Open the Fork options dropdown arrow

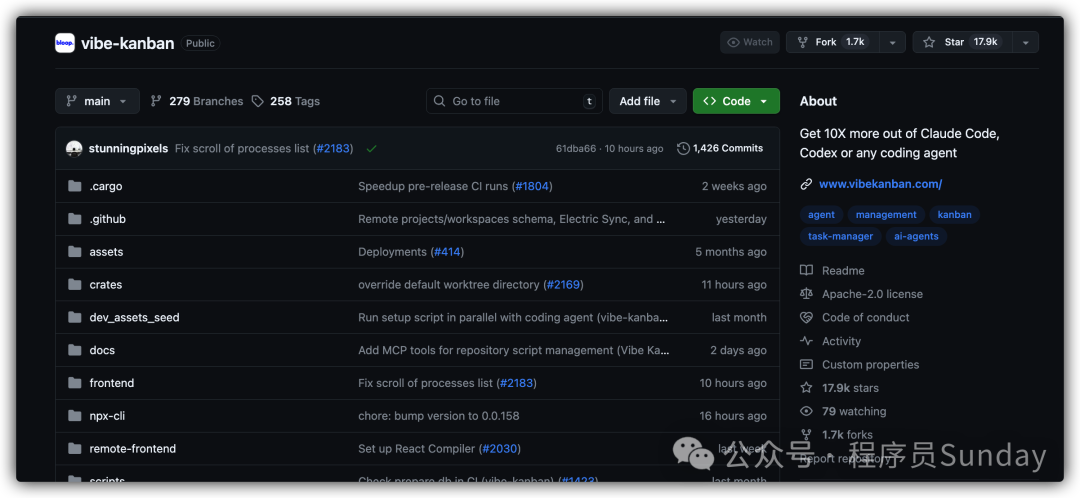coord(892,42)
